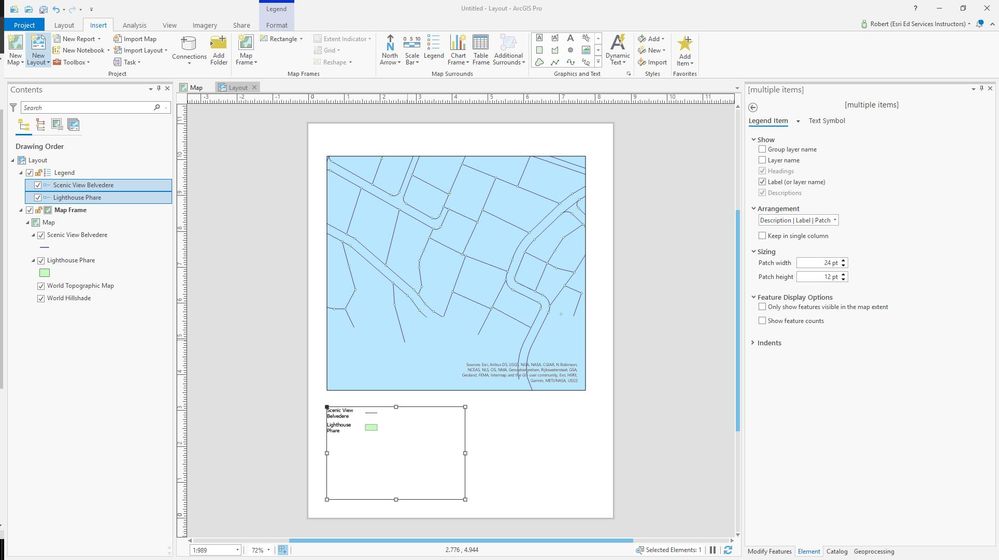Image resolution: width=999 pixels, height=560 pixels.
Task: Check Keep in single column
Action: 762,236
